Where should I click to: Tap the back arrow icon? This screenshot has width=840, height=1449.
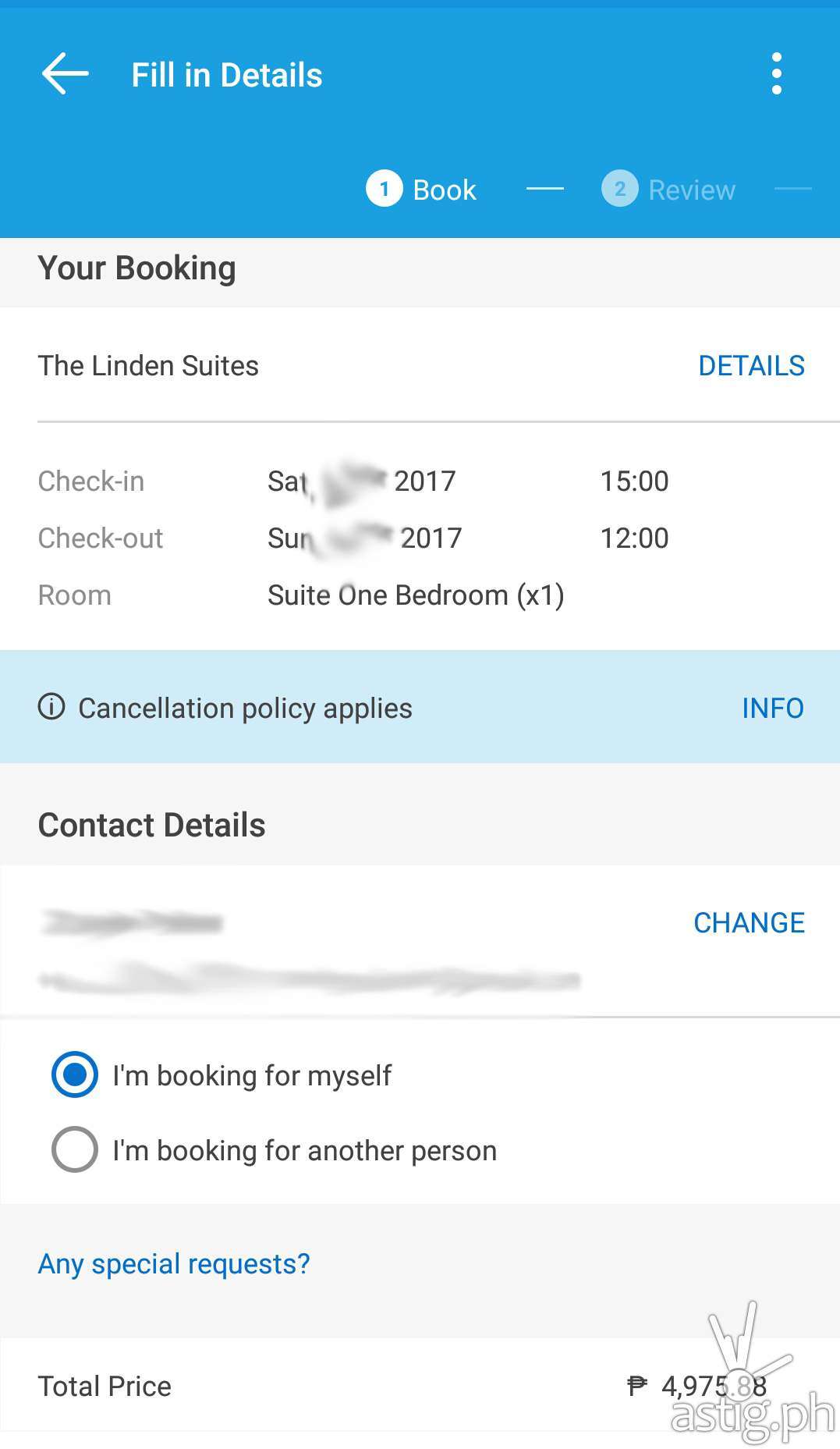click(x=66, y=75)
